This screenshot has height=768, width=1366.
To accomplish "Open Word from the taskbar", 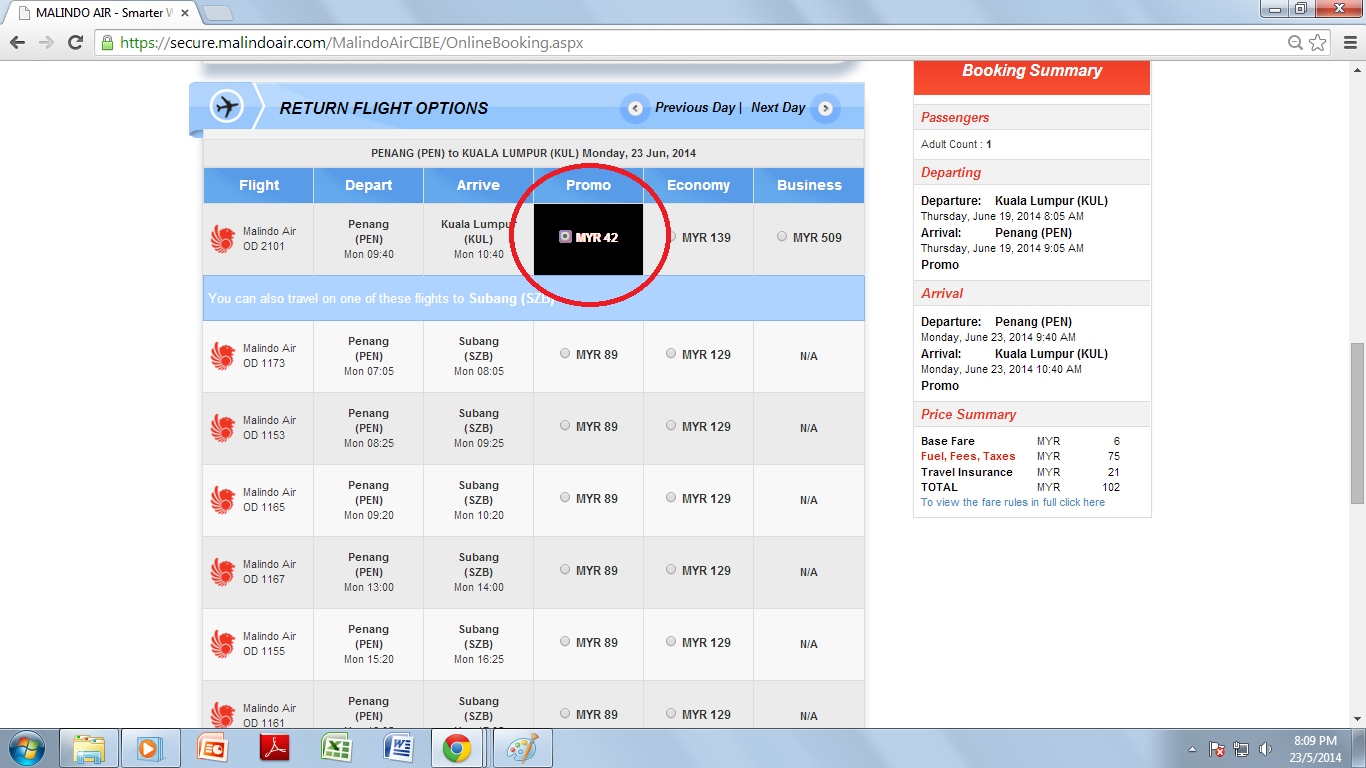I will pyautogui.click(x=397, y=749).
